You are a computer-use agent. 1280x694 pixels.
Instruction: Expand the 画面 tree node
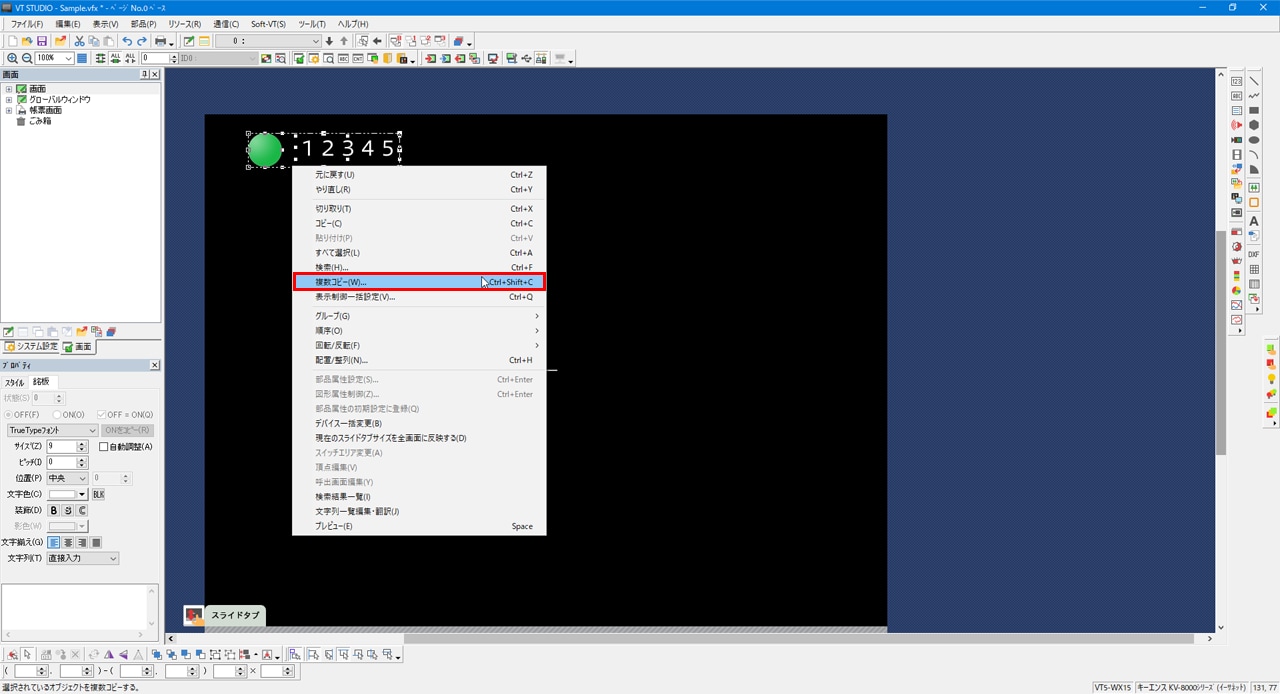tap(9, 89)
